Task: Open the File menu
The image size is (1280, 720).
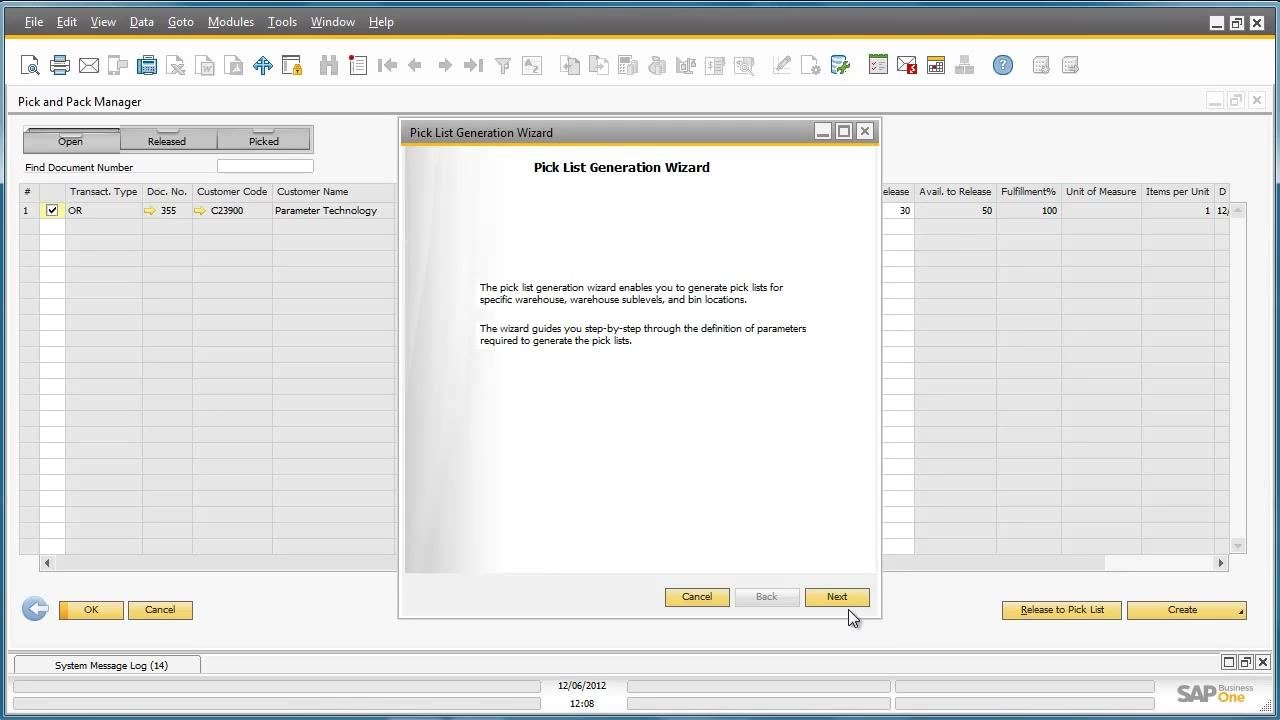Action: [33, 22]
